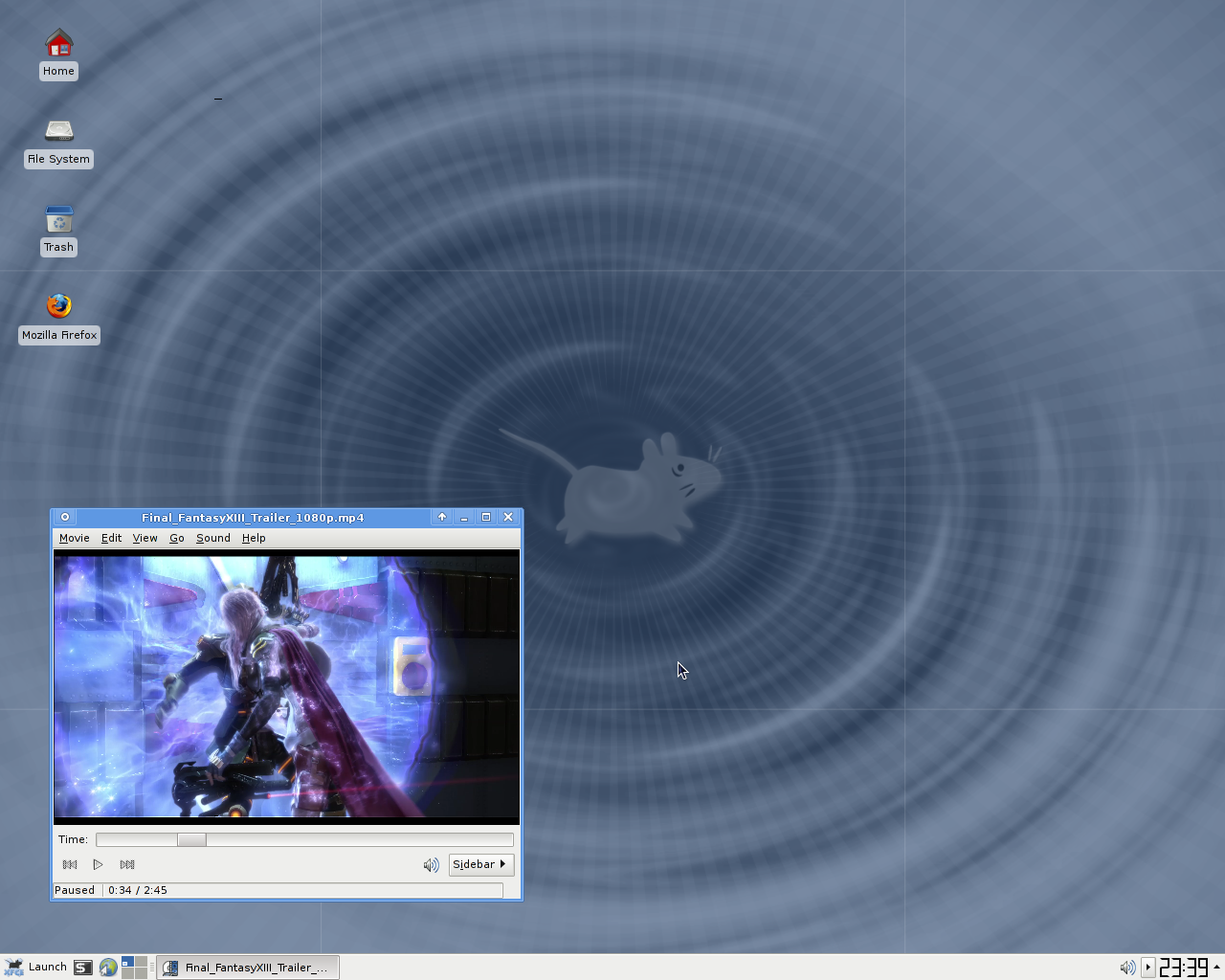Open the Movie menu

click(74, 538)
